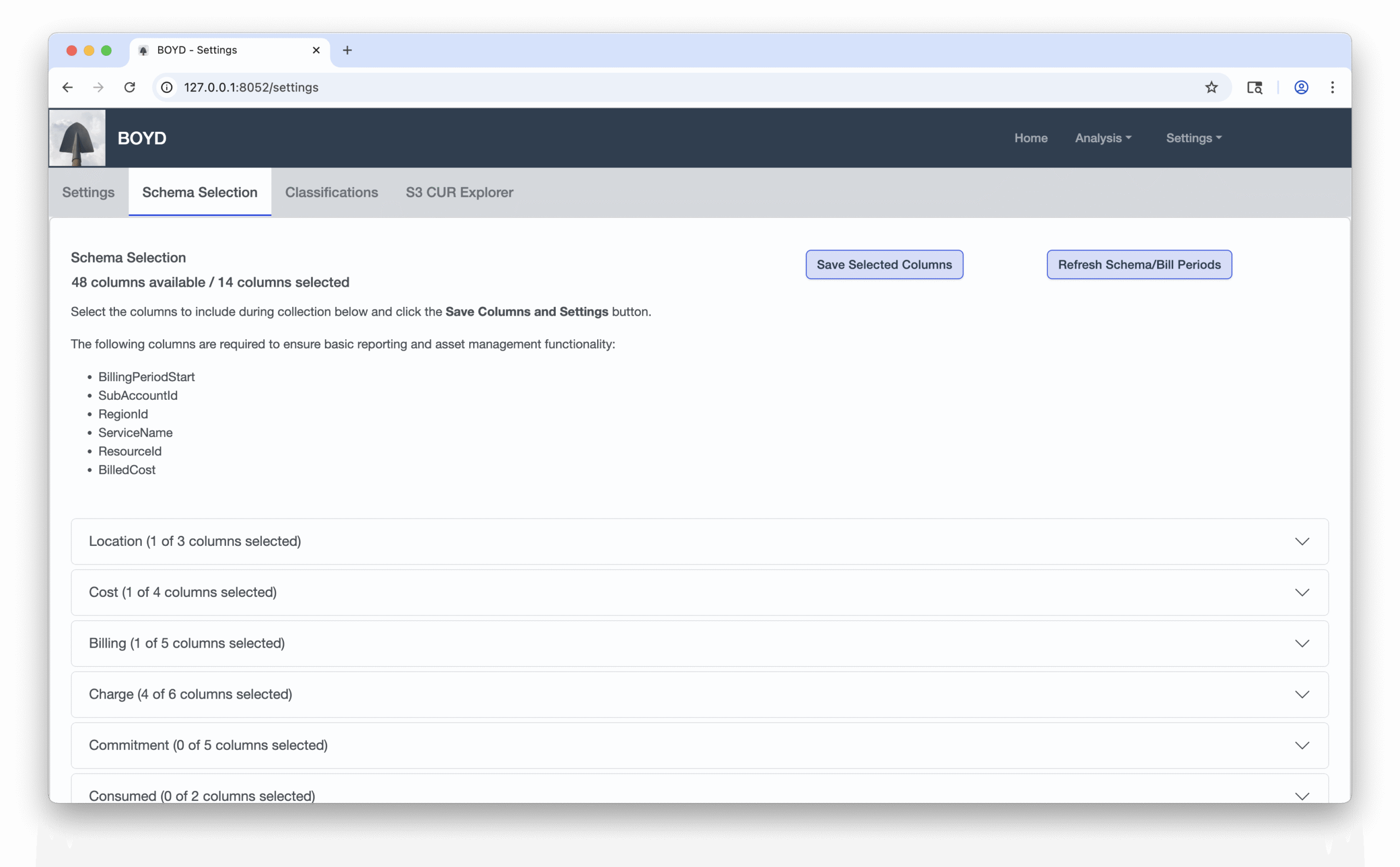
Task: Switch to the Classifications tab
Action: [x=331, y=193]
